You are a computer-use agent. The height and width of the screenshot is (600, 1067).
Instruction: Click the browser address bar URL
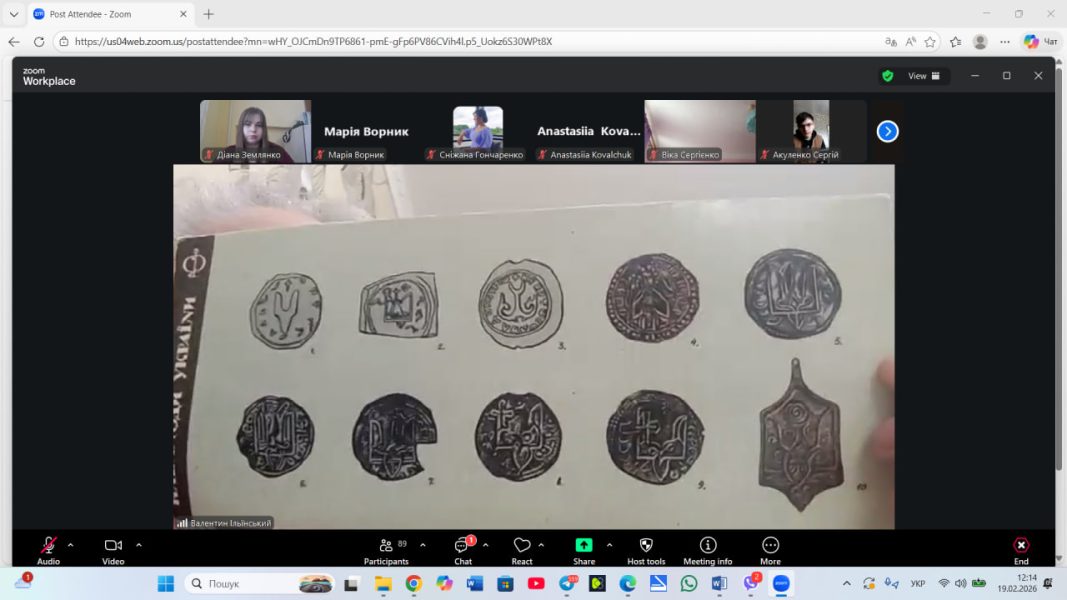(313, 42)
